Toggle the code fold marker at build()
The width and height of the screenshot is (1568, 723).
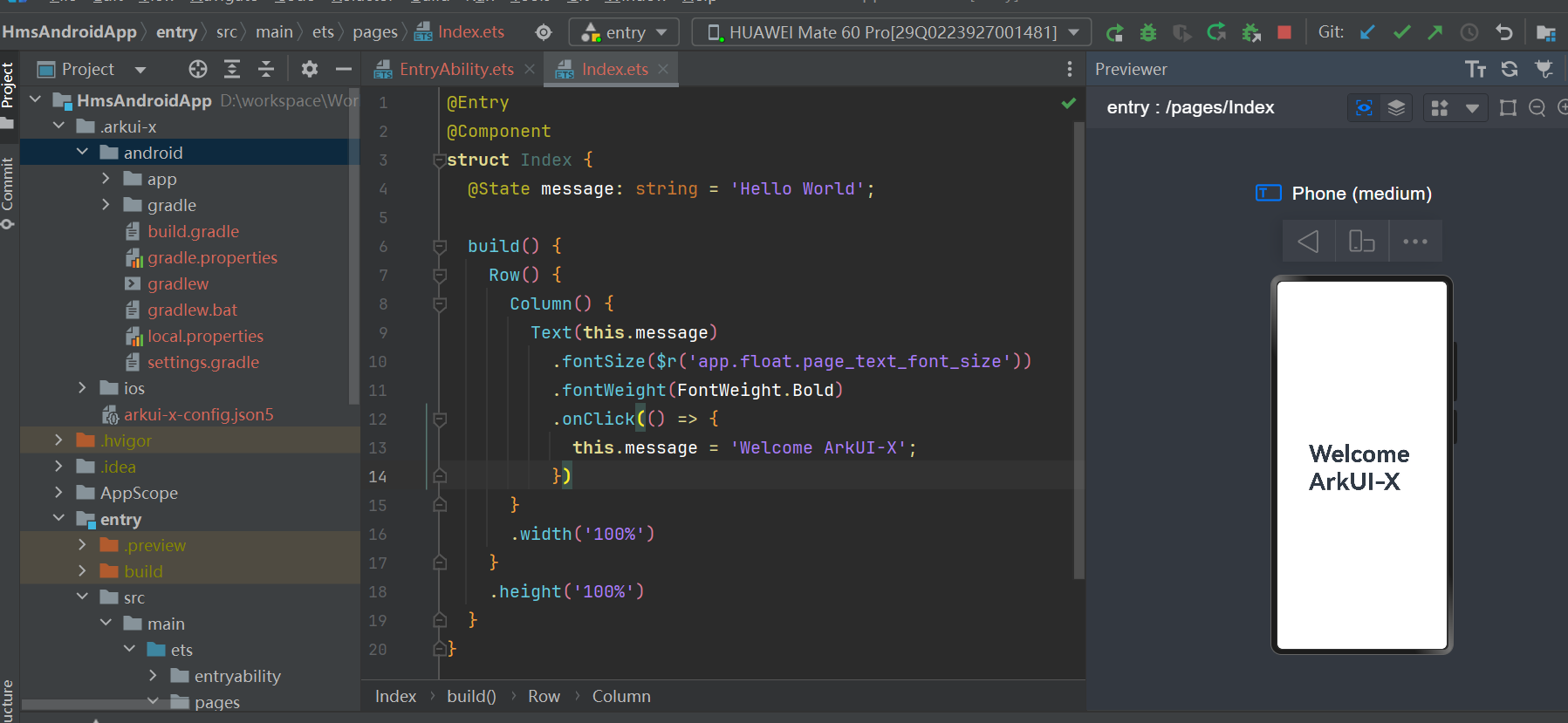tap(440, 247)
